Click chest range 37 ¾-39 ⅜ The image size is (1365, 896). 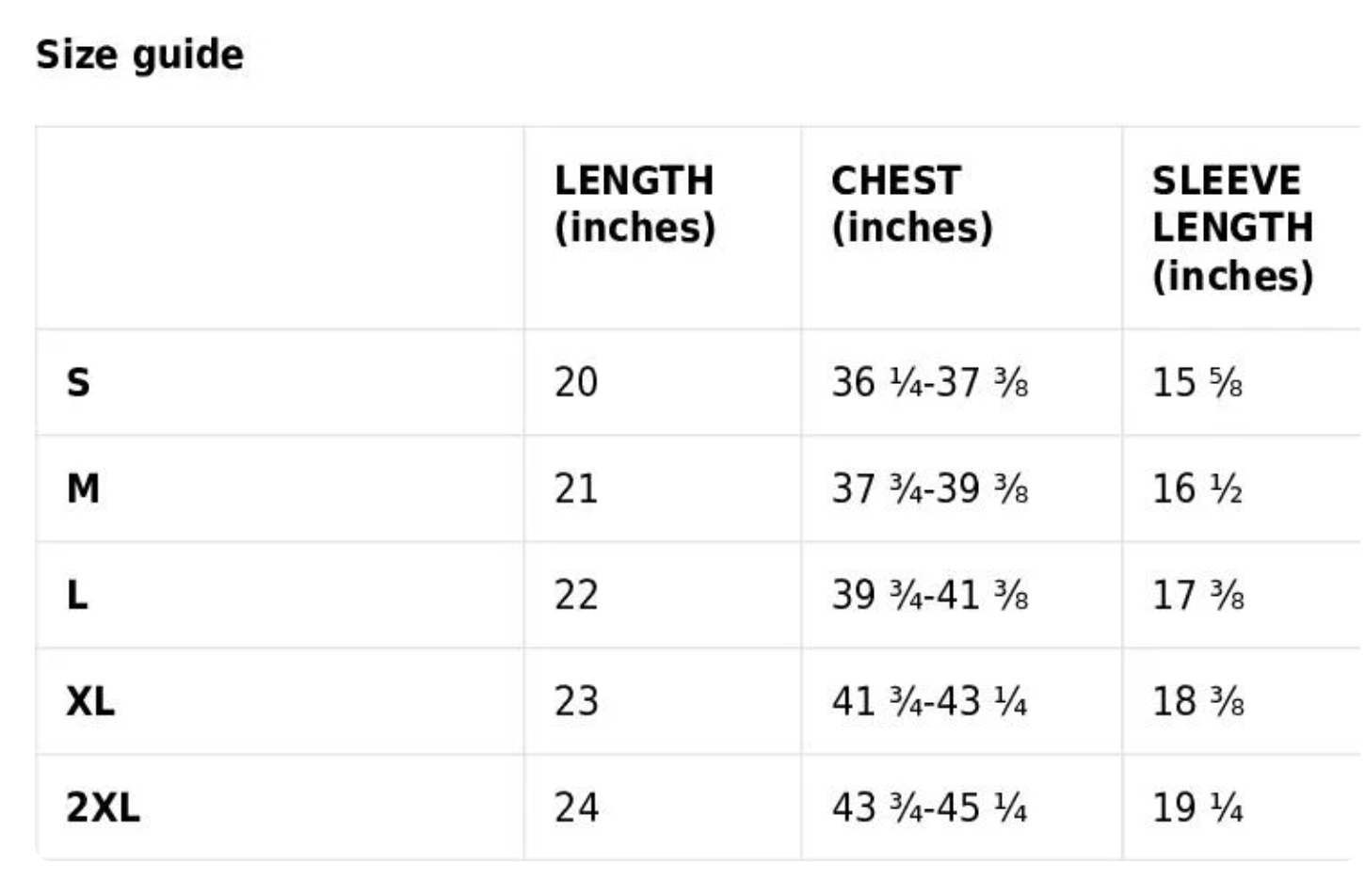[929, 489]
